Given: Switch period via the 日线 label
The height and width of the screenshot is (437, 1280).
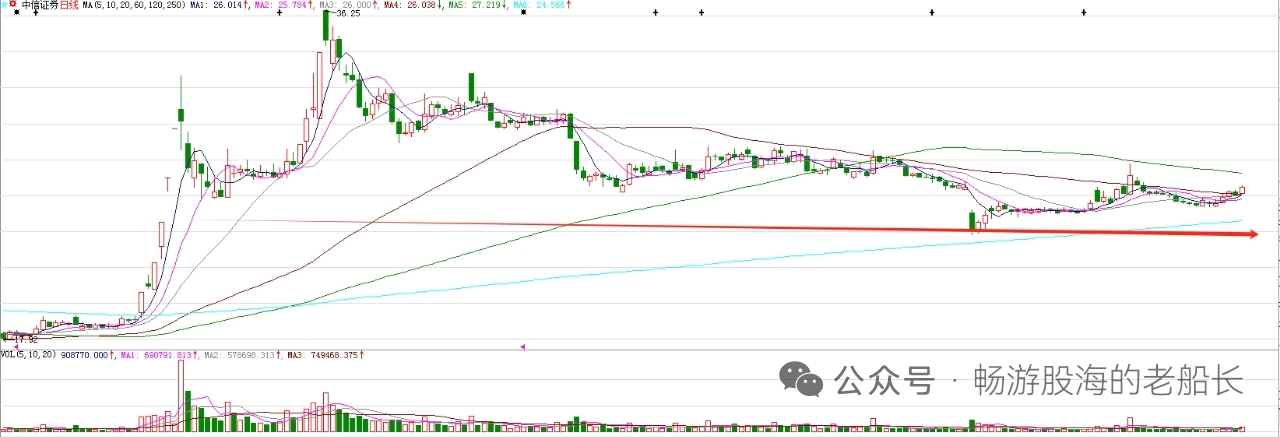Looking at the screenshot, I should tap(69, 5).
